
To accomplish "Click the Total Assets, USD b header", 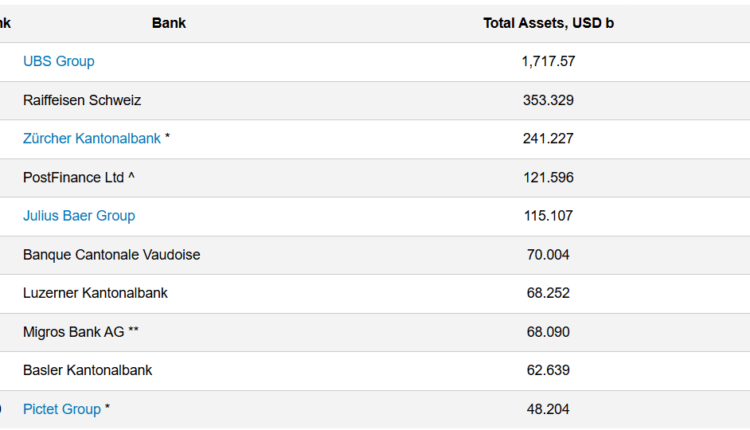I will coord(548,23).
